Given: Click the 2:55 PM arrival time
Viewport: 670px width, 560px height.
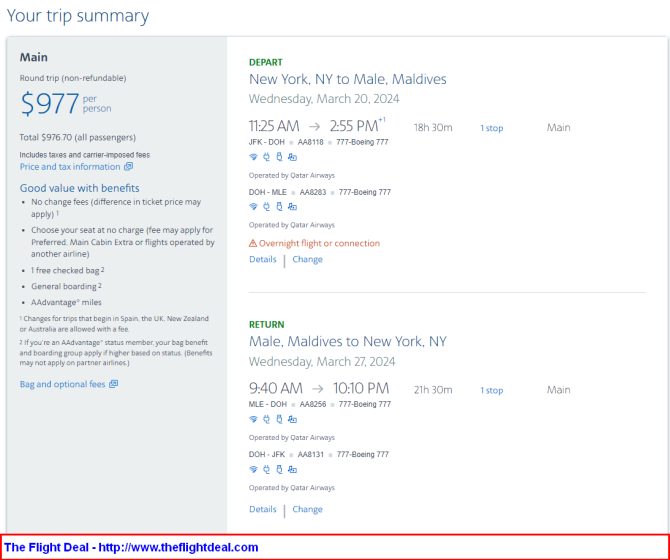Looking at the screenshot, I should [354, 126].
